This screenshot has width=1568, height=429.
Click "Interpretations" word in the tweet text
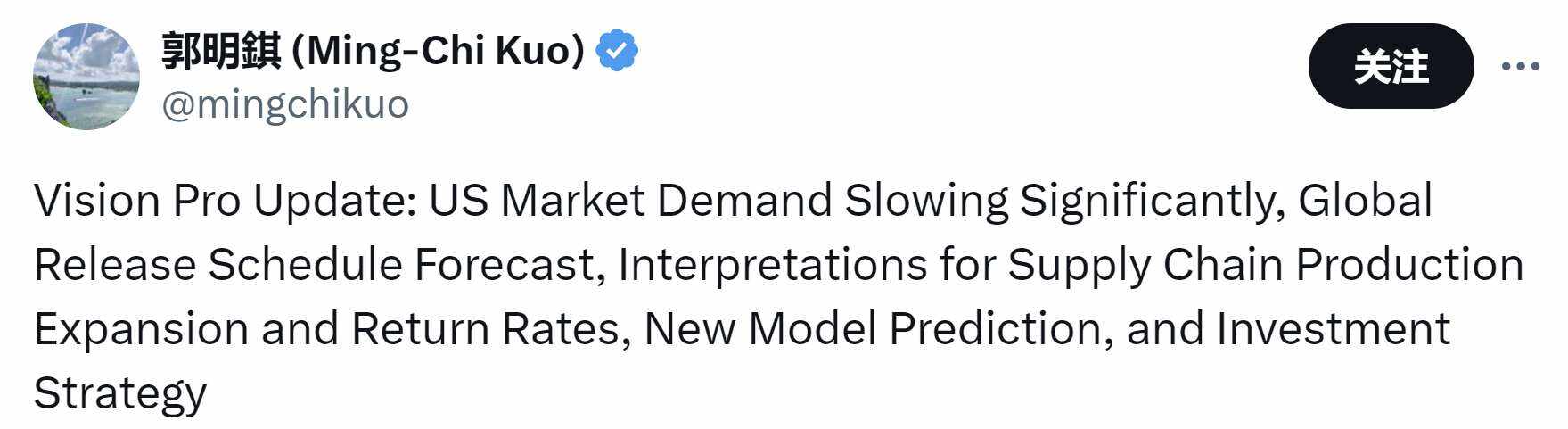pyautogui.click(x=772, y=265)
